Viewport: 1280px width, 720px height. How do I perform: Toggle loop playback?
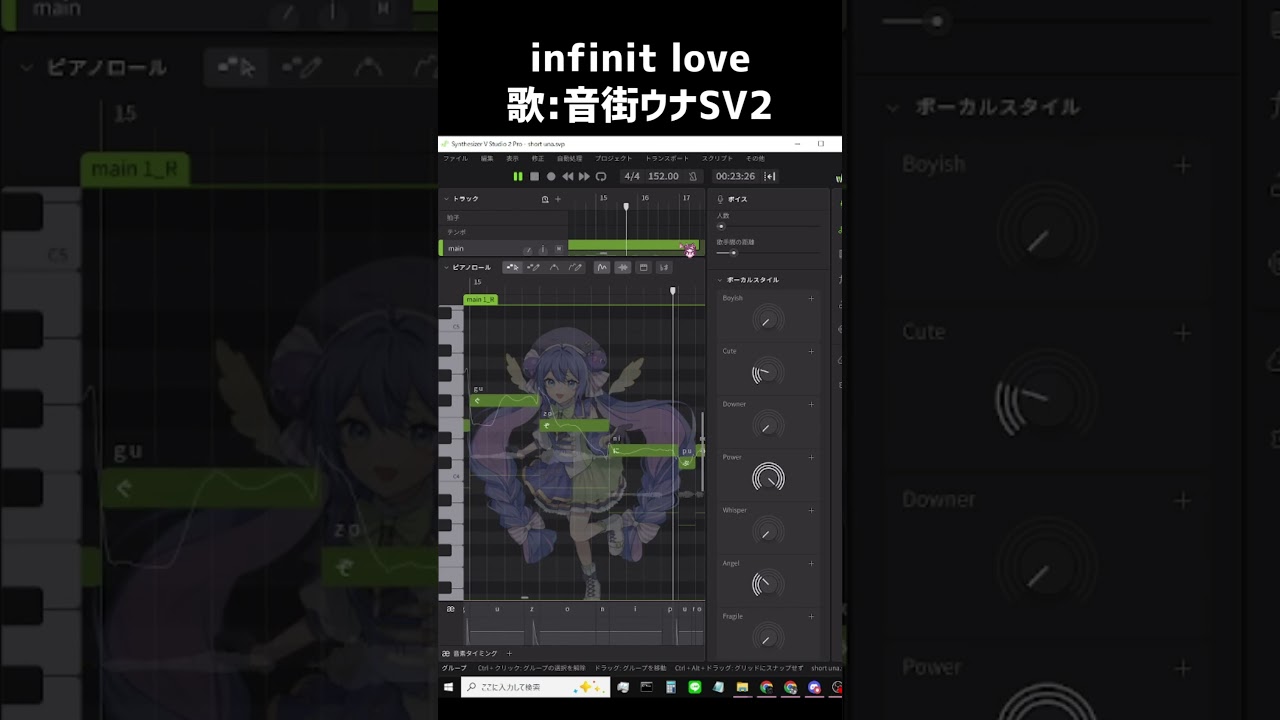tap(601, 176)
